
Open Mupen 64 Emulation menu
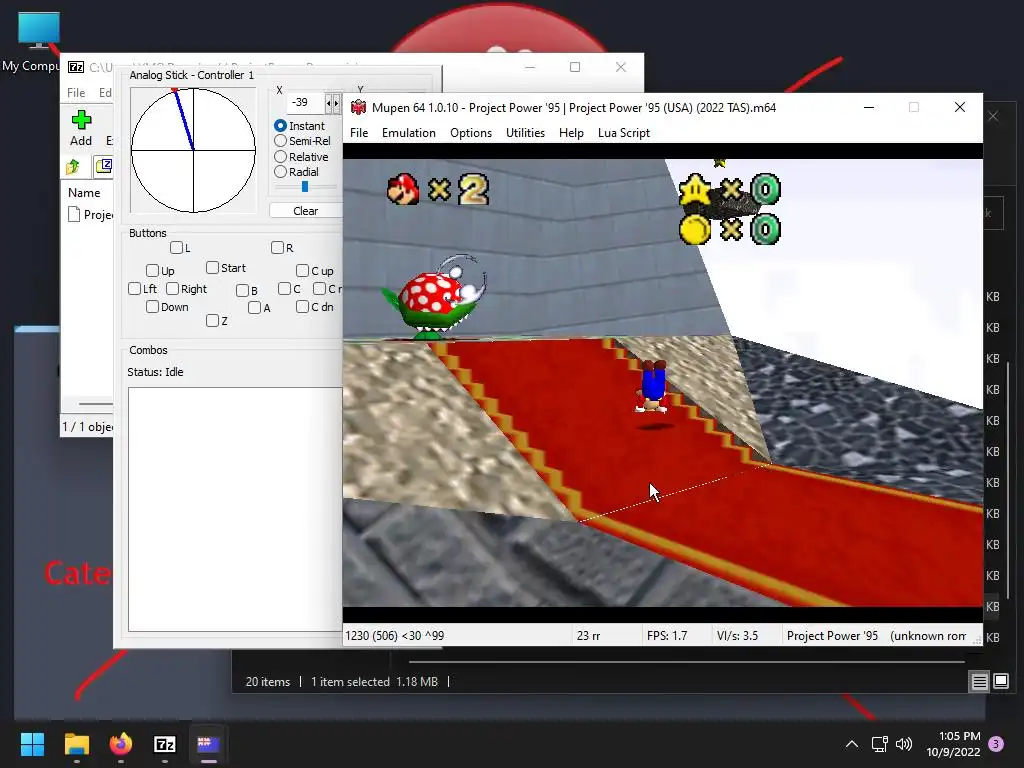[x=409, y=133]
